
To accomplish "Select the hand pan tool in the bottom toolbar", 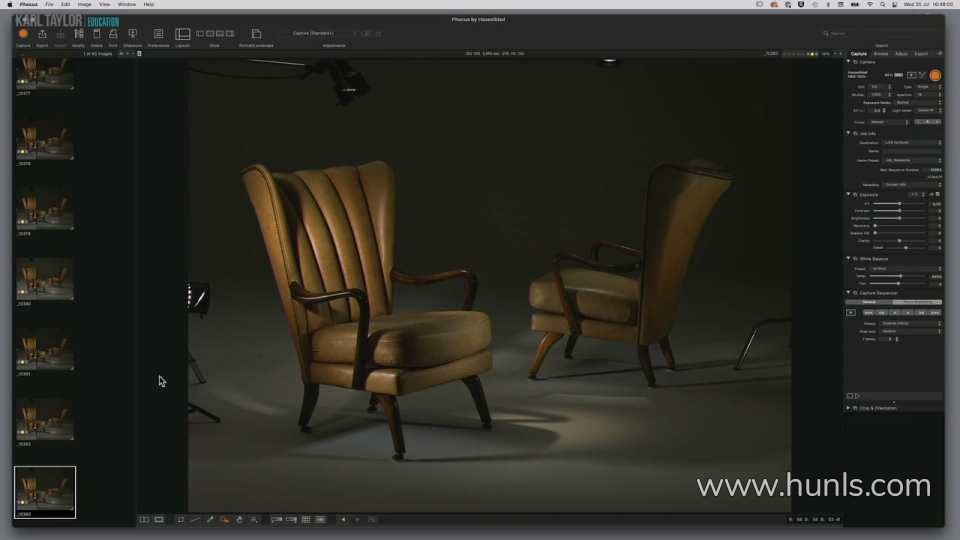I will (239, 519).
